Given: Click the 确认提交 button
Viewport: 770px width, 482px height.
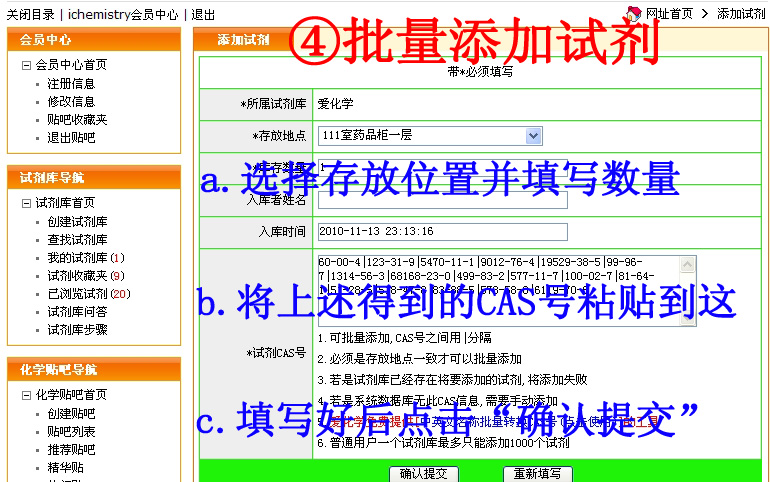Looking at the screenshot, I should tap(424, 473).
